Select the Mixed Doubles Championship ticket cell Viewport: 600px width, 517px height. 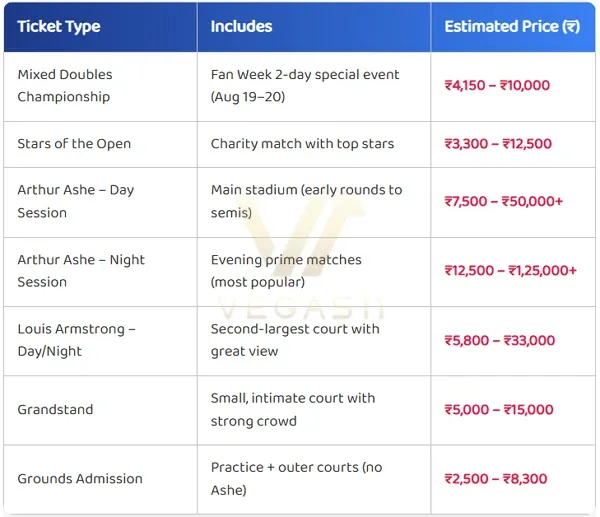[65, 86]
